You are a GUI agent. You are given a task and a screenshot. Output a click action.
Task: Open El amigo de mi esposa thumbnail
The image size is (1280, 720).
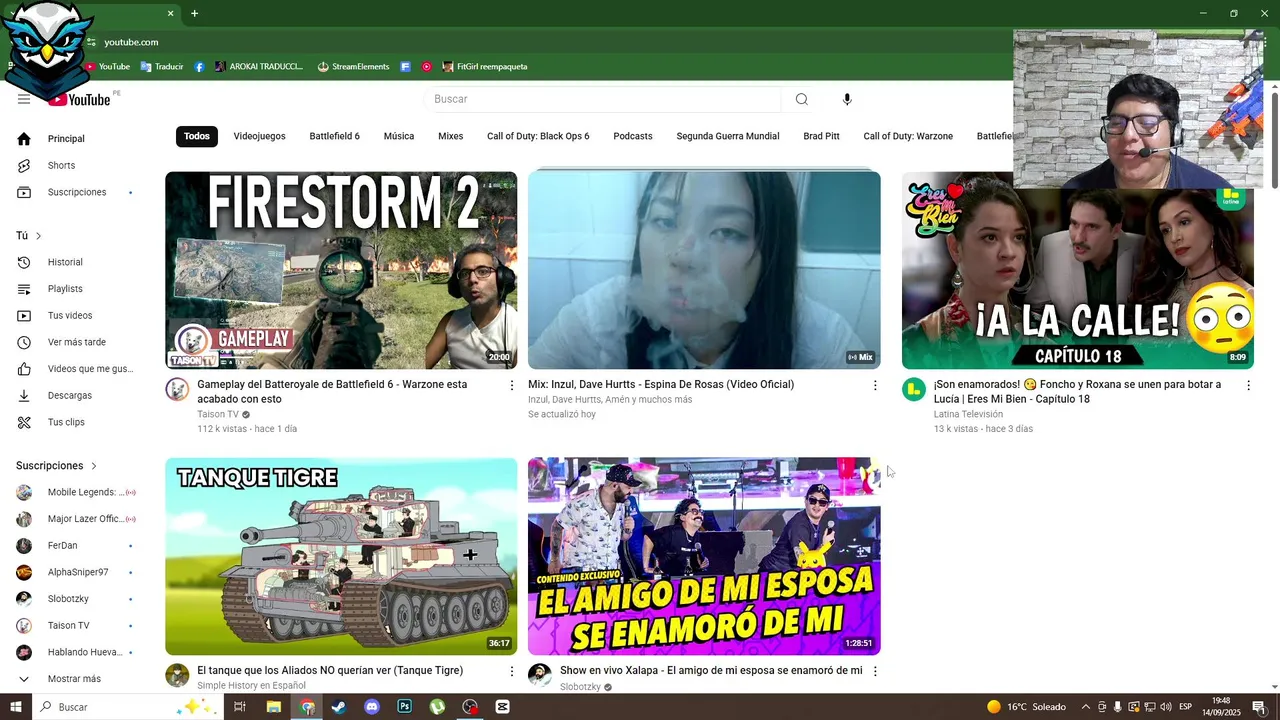704,556
